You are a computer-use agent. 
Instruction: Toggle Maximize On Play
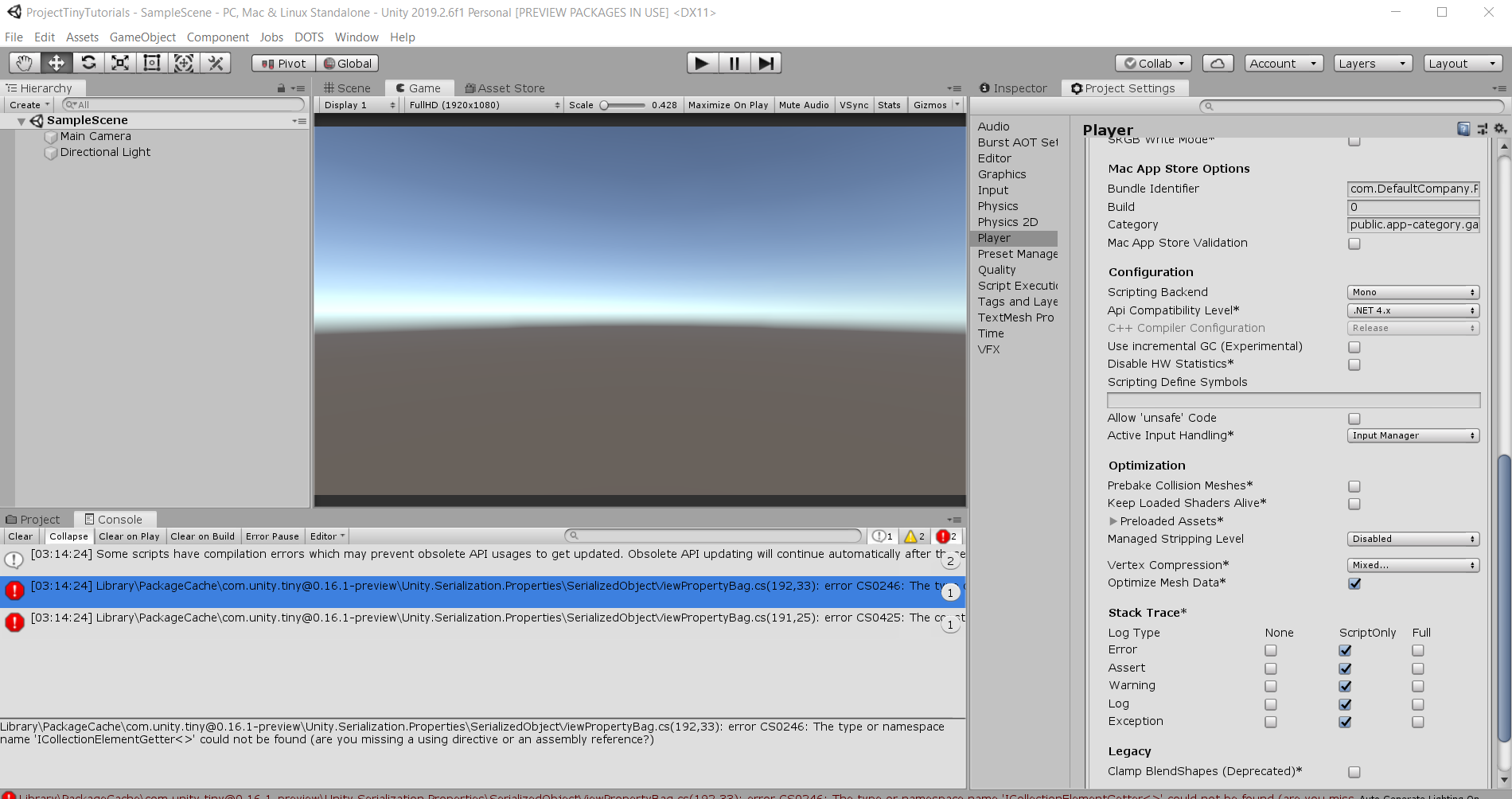(x=728, y=105)
